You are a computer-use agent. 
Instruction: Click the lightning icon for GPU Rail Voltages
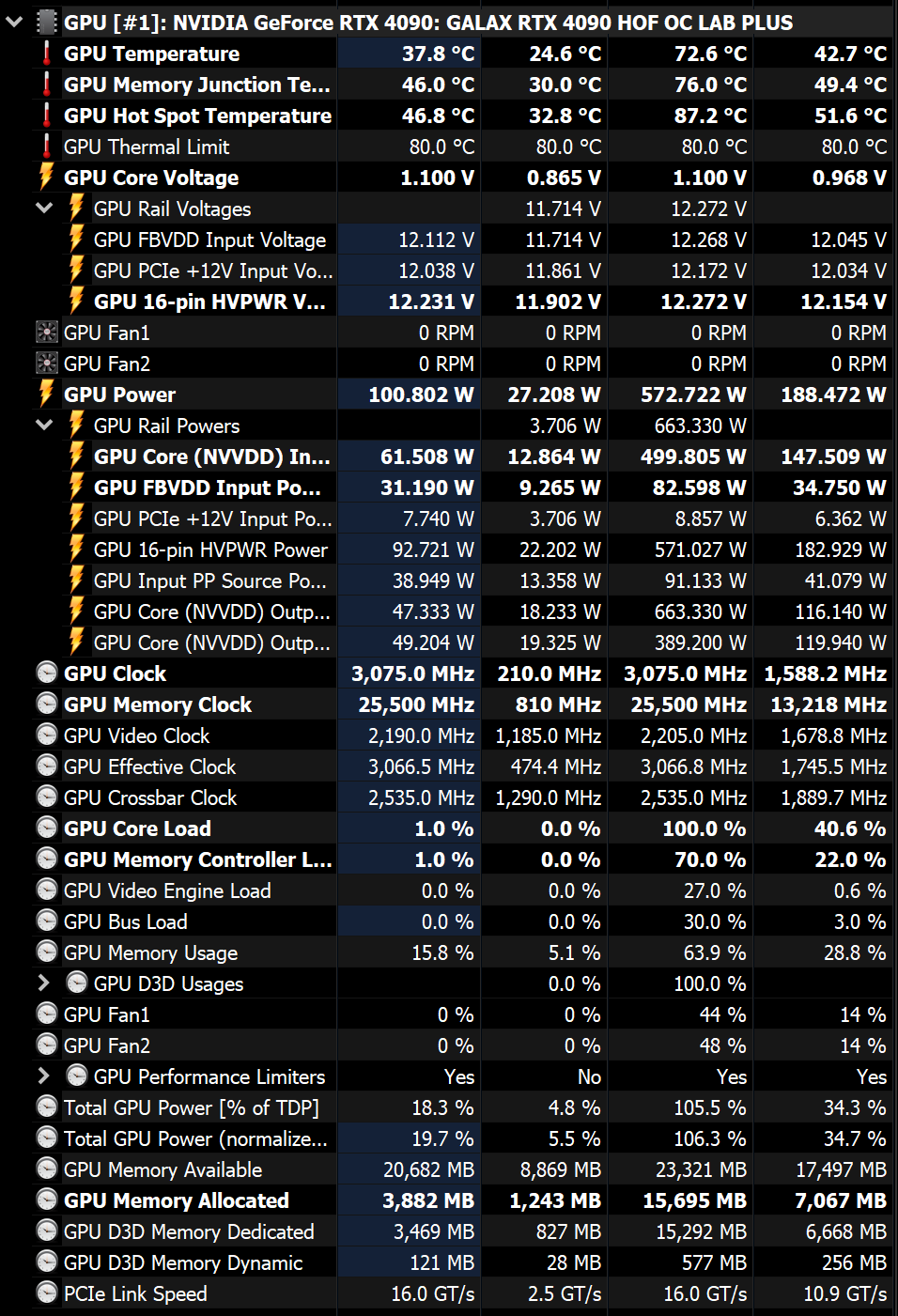tap(77, 208)
